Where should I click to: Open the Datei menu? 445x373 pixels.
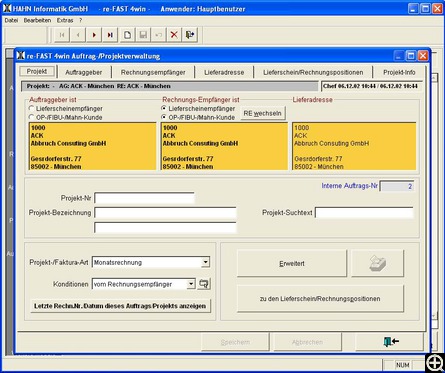point(11,20)
